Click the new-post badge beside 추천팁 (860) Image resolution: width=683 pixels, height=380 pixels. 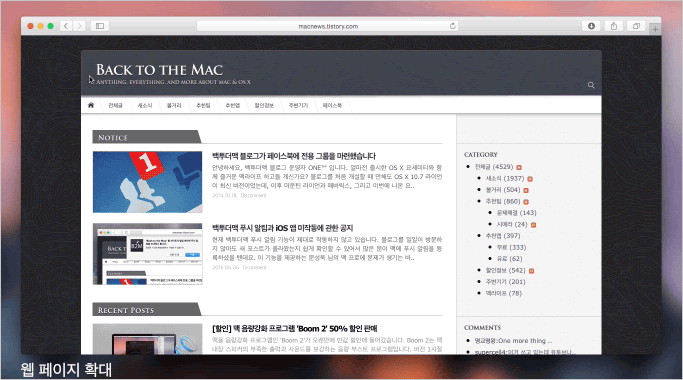(x=526, y=202)
